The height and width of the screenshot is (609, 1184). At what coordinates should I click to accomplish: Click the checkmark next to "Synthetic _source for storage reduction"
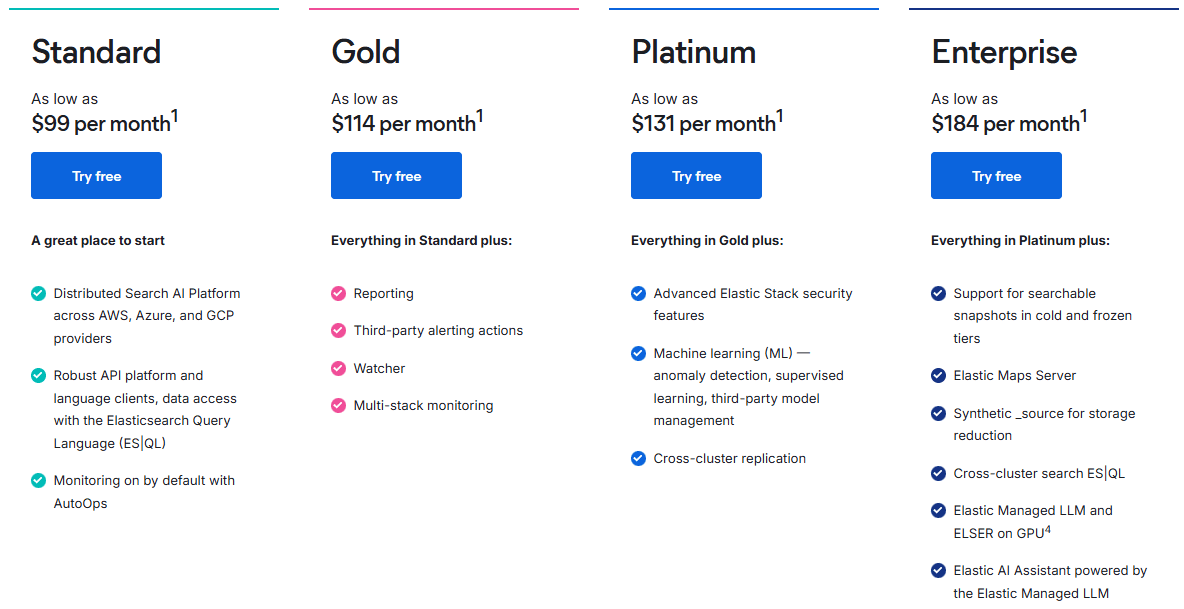(937, 413)
